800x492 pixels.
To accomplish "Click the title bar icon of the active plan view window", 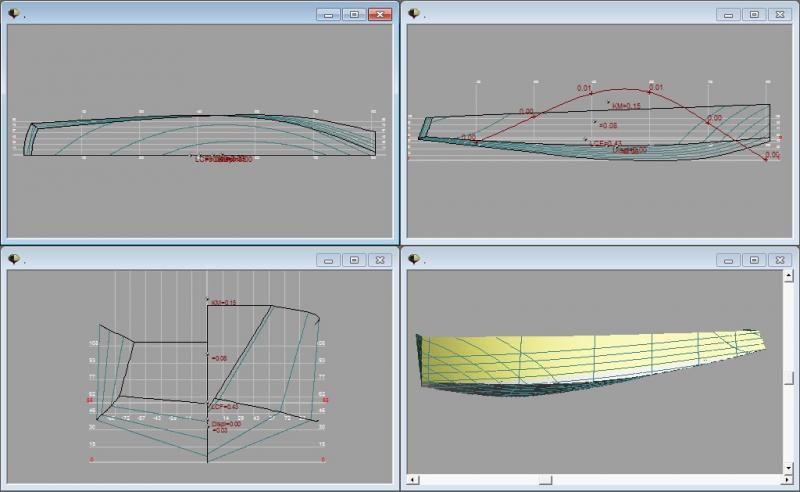I will coord(14,14).
